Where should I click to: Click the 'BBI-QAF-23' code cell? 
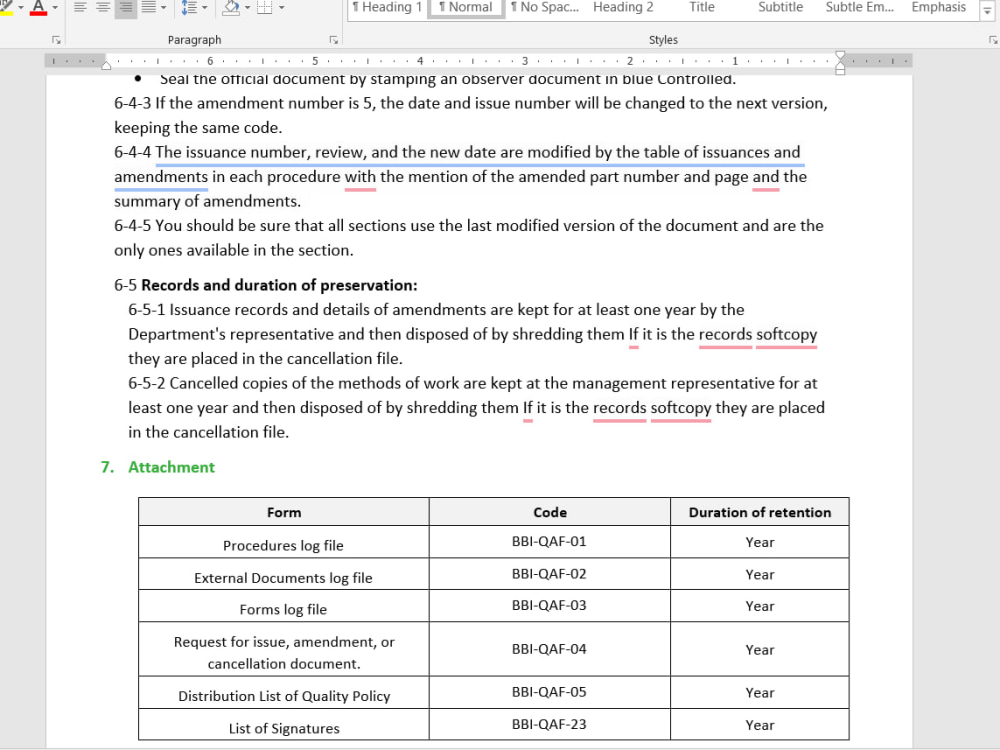[549, 724]
